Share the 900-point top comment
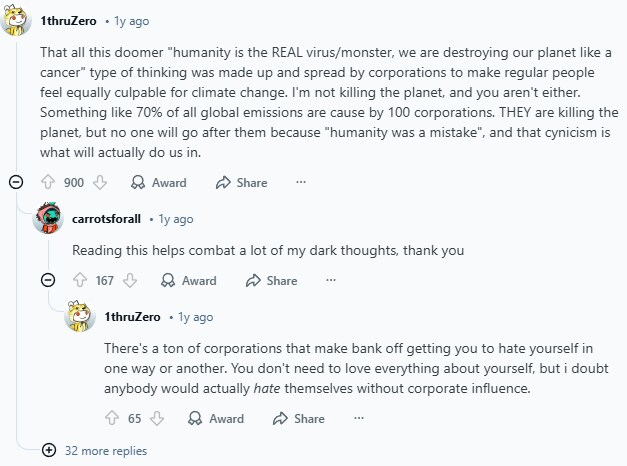 click(x=241, y=183)
